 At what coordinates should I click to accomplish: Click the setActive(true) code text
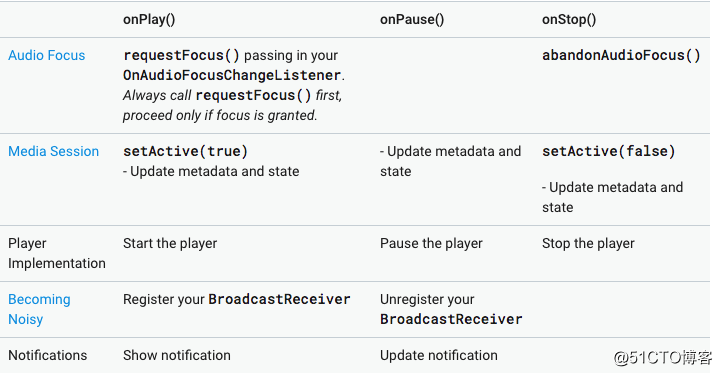pyautogui.click(x=186, y=151)
